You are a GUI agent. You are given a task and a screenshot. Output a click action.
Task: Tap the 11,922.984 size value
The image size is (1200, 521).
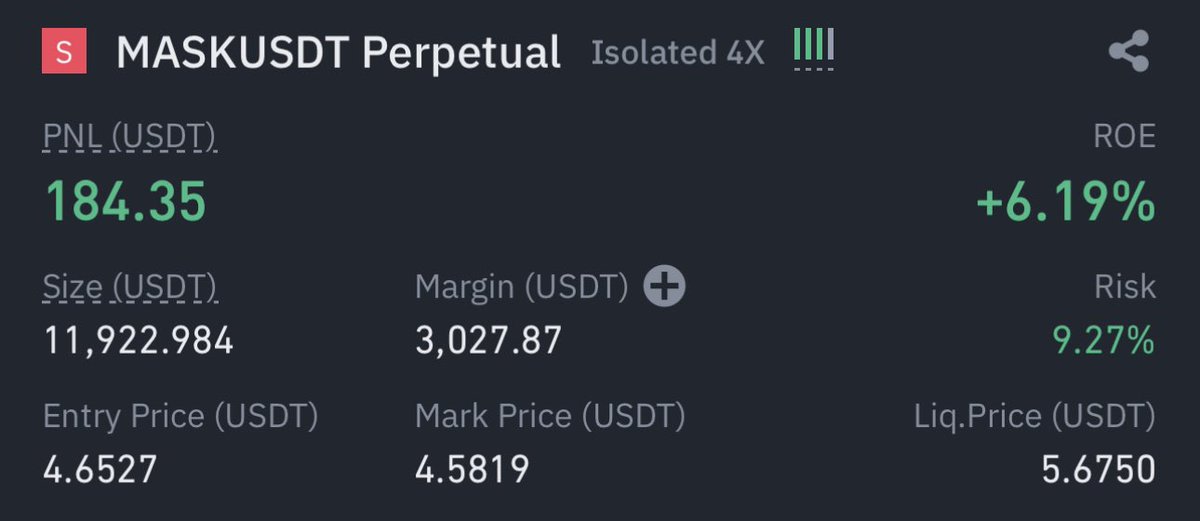[139, 341]
